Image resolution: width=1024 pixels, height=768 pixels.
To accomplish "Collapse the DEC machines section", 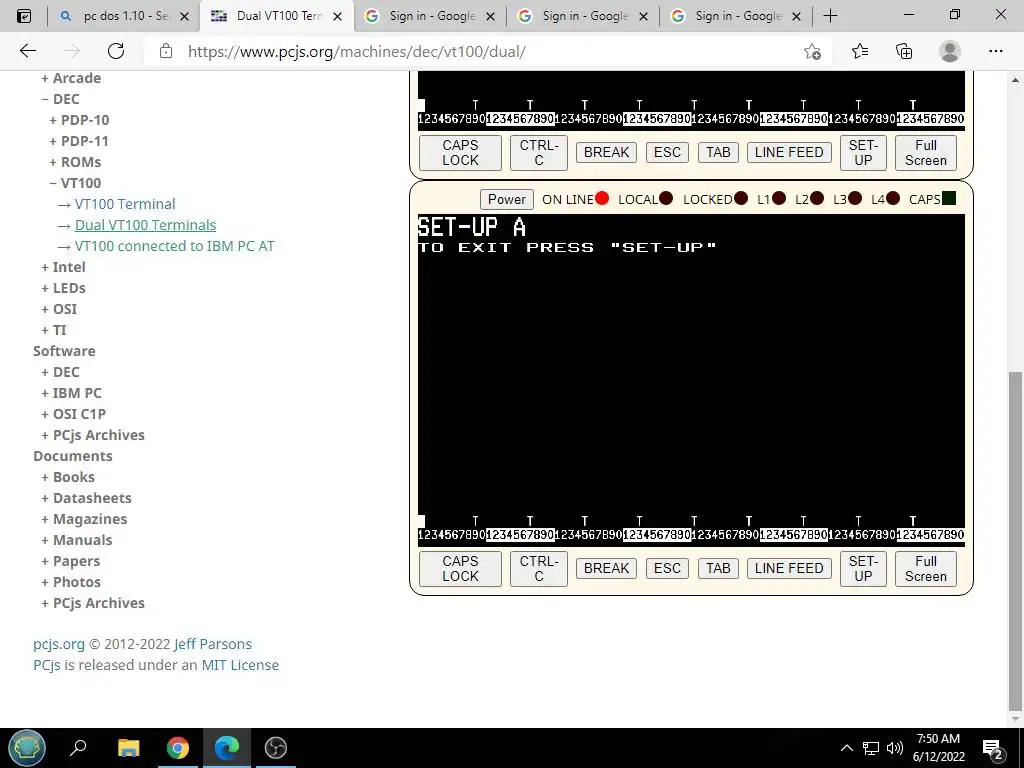I will coord(60,99).
